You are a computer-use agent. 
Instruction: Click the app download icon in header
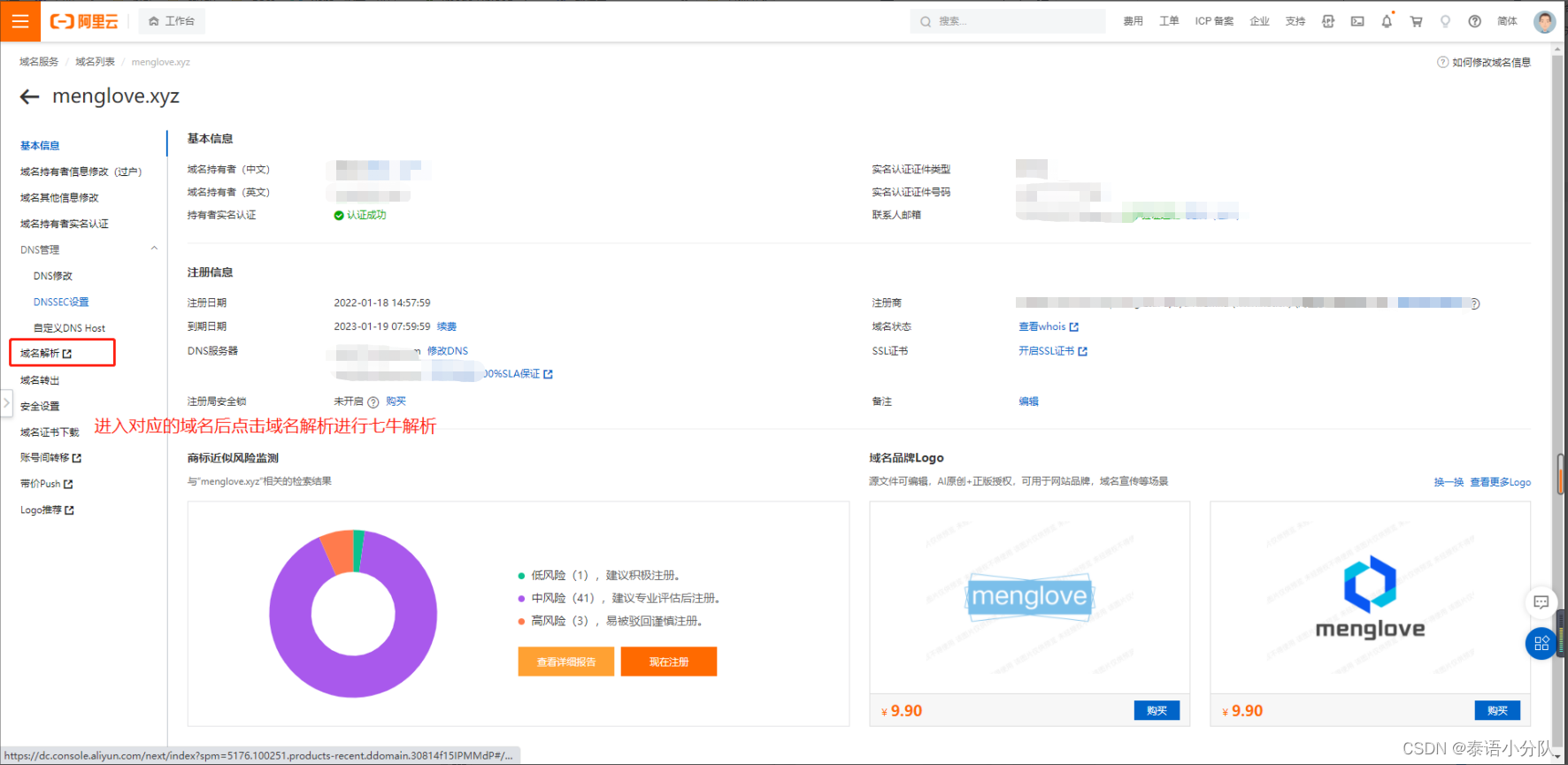[1328, 21]
